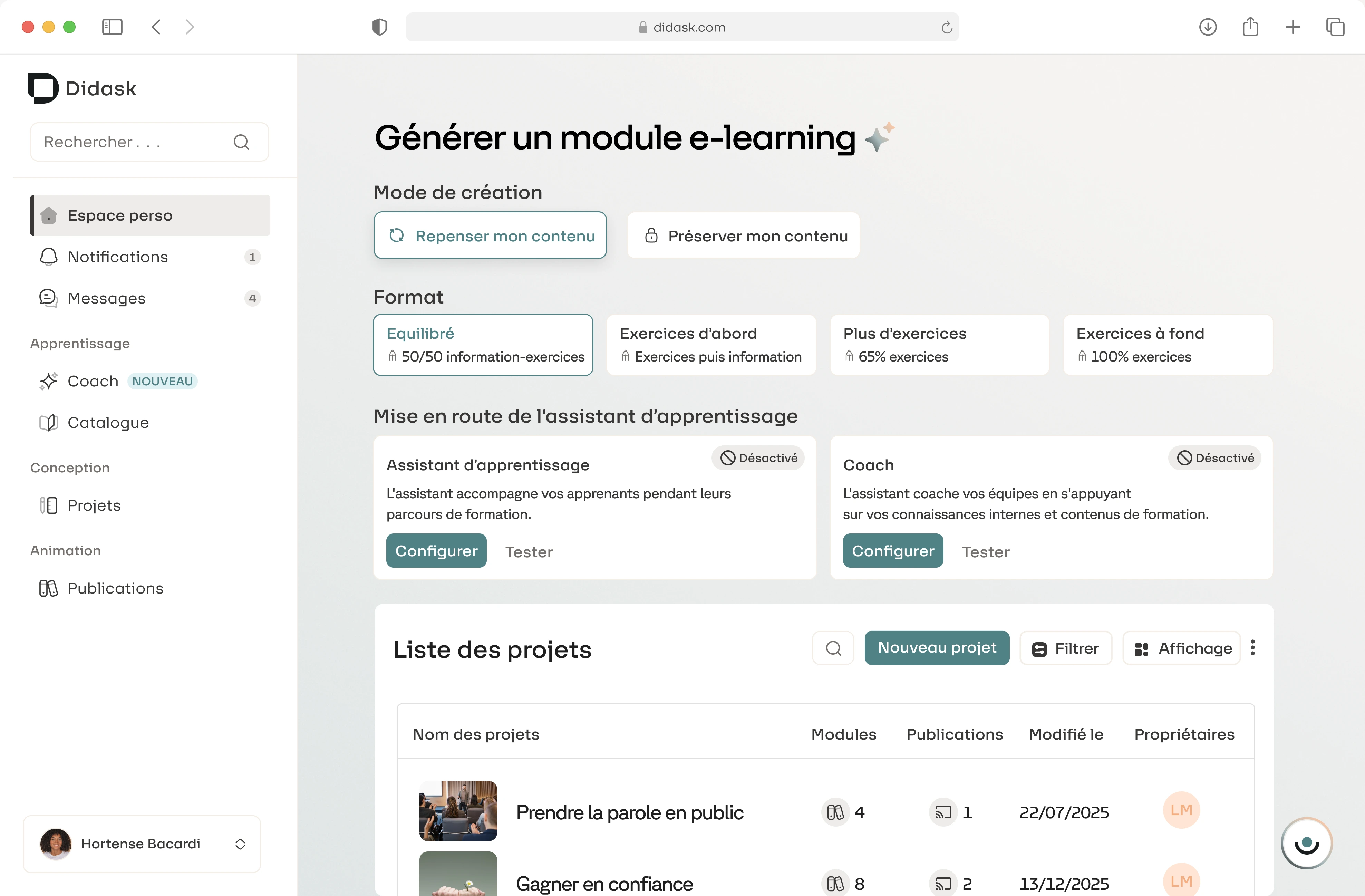This screenshot has width=1365, height=896.
Task: Select the 'Exercices à fond' format
Action: pos(1168,344)
